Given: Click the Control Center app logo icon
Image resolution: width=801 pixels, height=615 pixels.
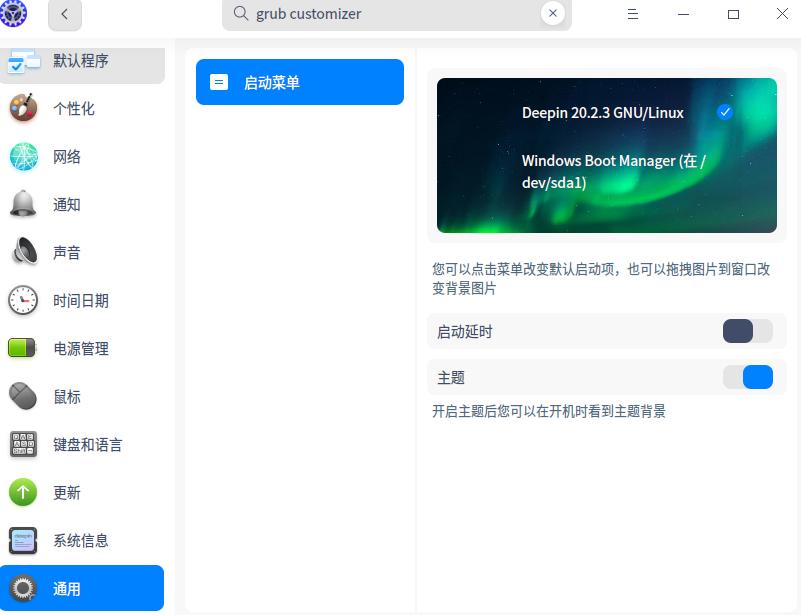Looking at the screenshot, I should (x=13, y=13).
